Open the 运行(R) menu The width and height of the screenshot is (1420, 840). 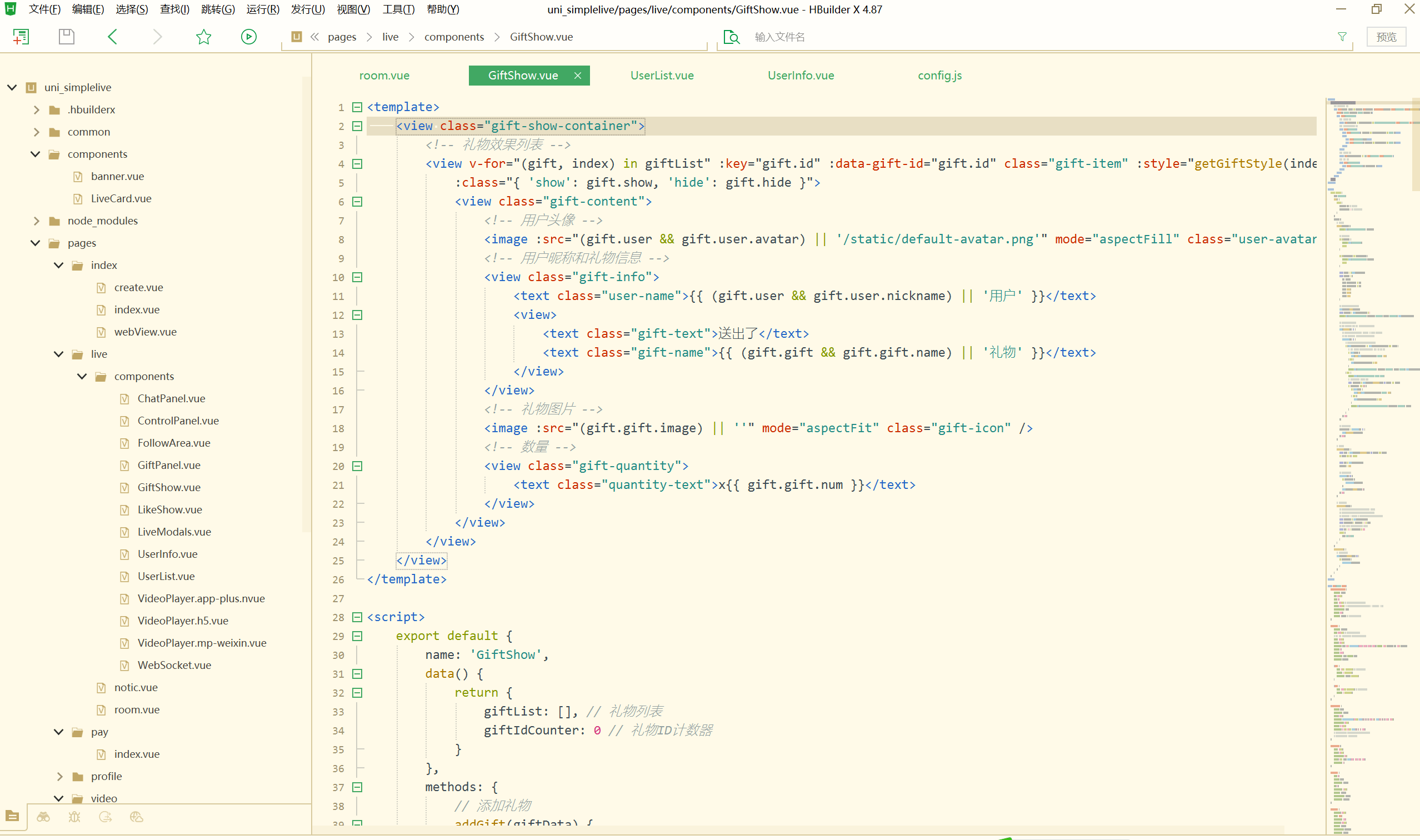click(263, 9)
